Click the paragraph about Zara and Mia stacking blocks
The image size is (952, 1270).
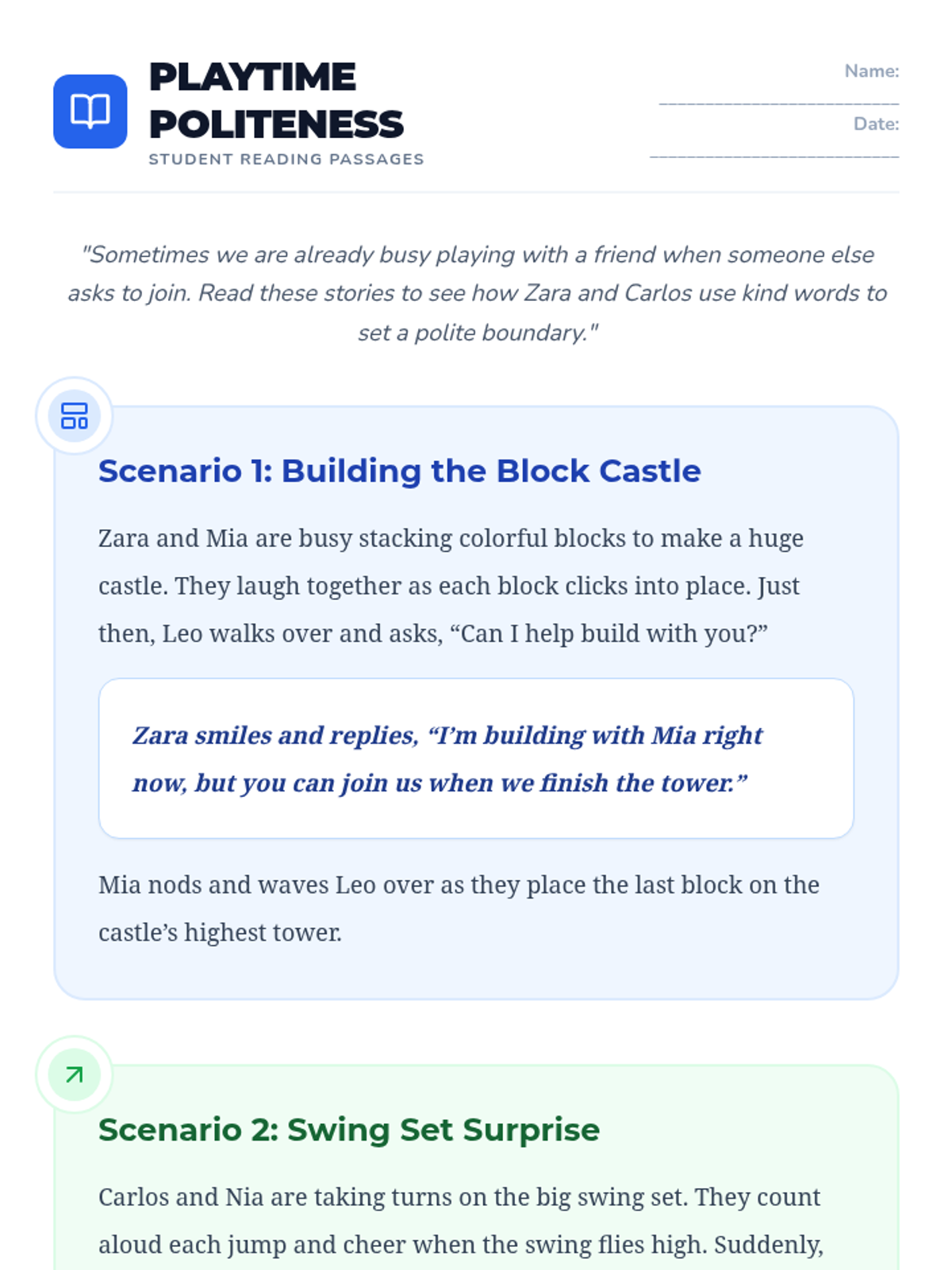coord(451,586)
